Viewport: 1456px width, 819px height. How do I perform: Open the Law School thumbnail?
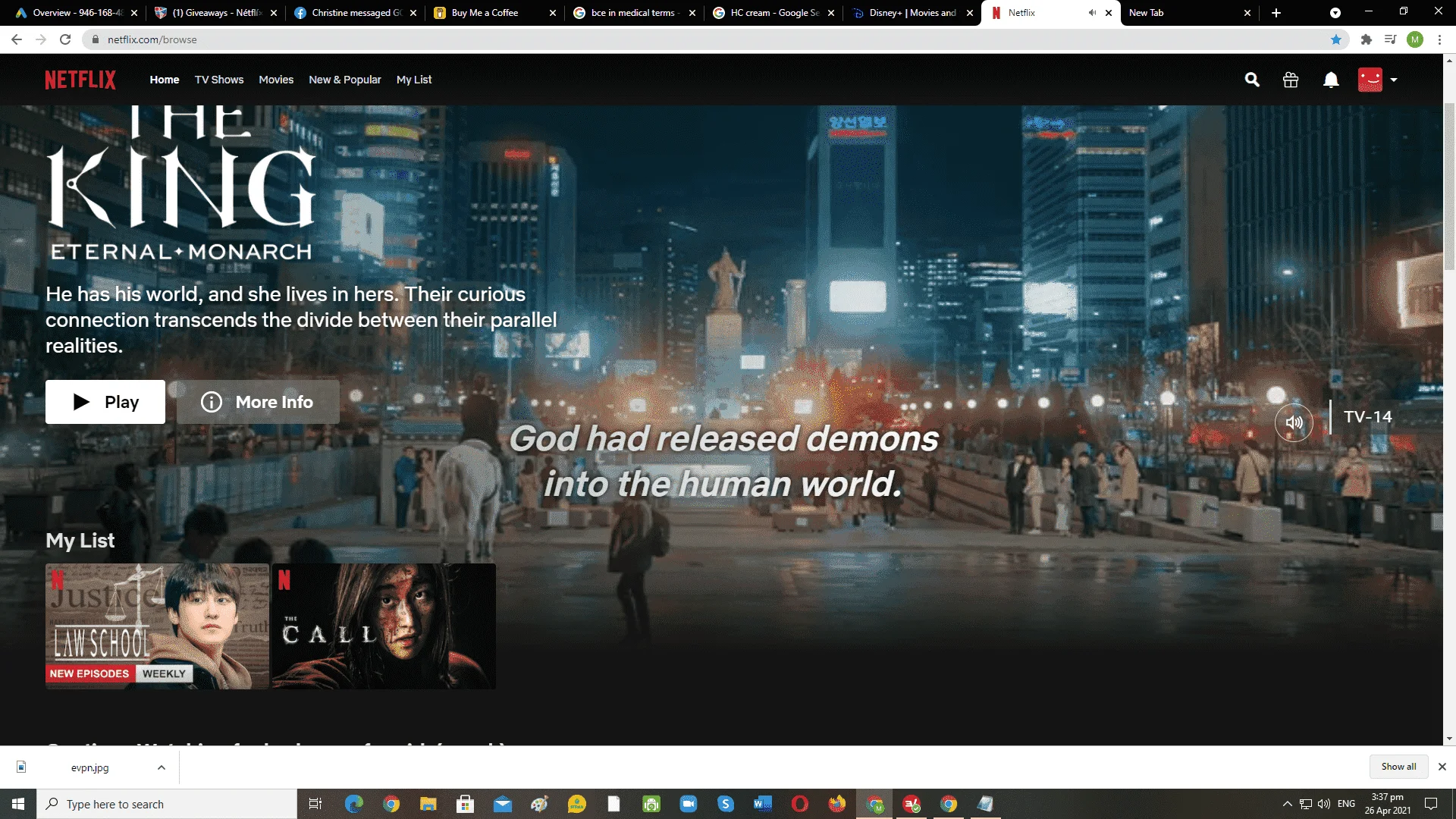click(x=158, y=626)
